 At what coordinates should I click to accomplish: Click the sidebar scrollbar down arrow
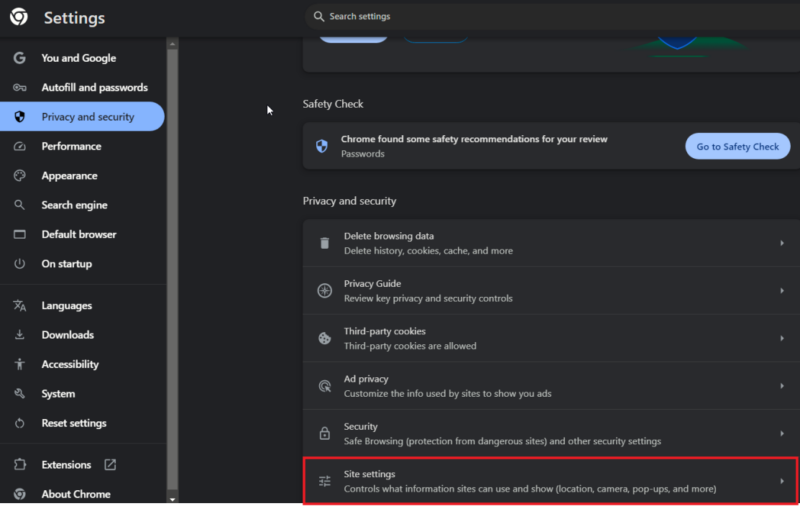pyautogui.click(x=172, y=499)
